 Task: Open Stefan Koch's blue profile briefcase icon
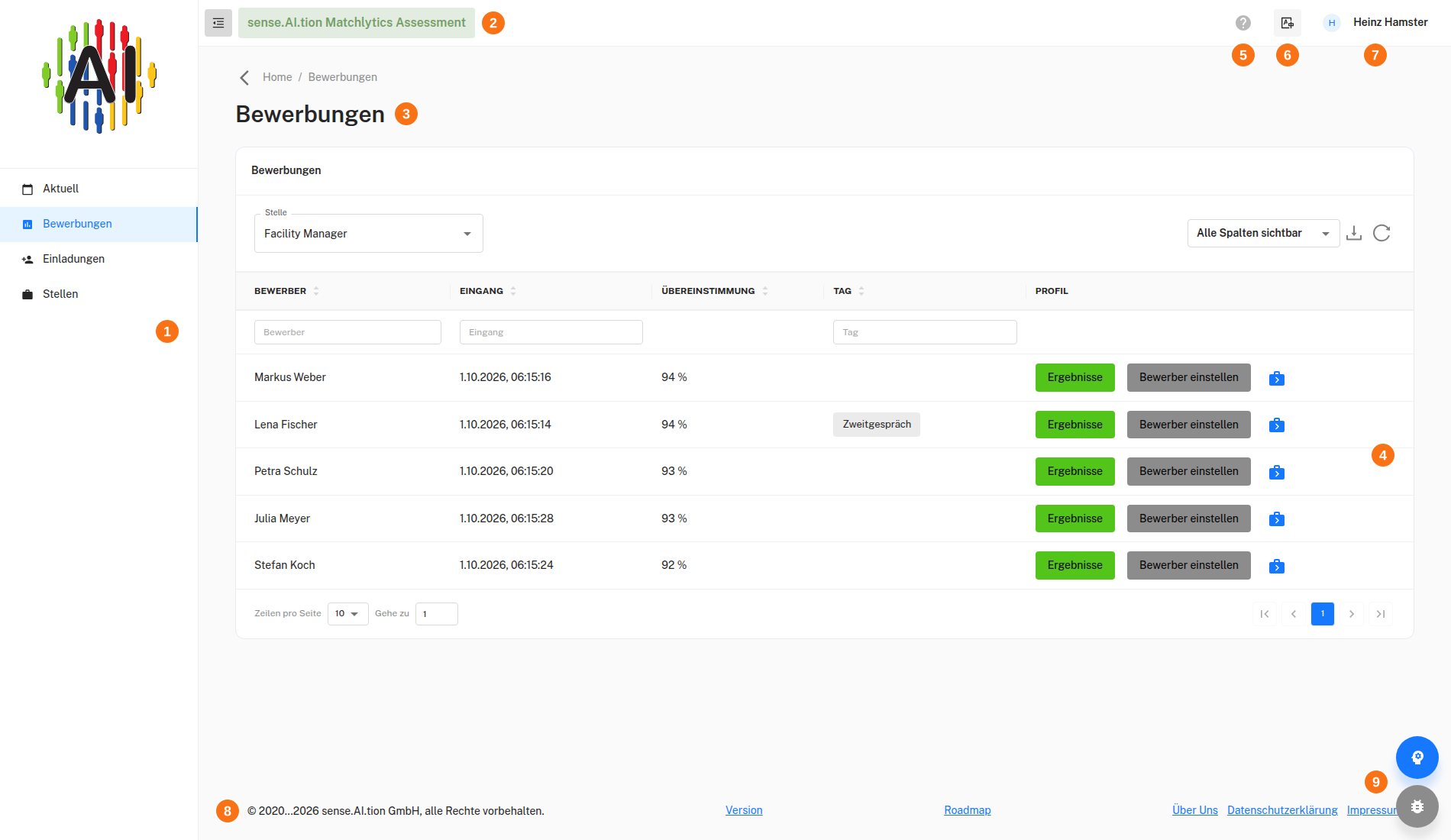point(1277,566)
